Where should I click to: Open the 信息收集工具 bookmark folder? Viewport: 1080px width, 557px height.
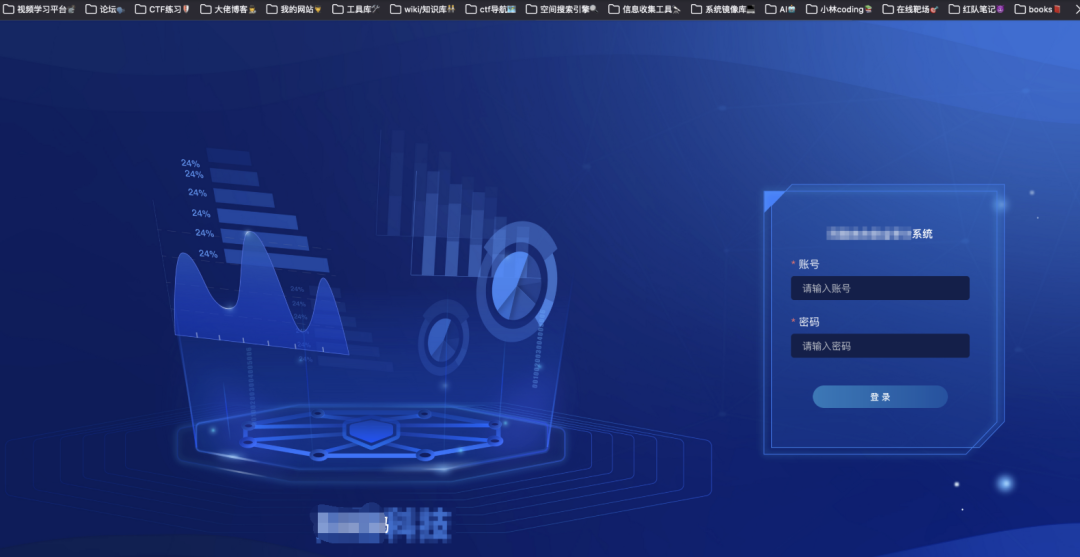pos(644,10)
